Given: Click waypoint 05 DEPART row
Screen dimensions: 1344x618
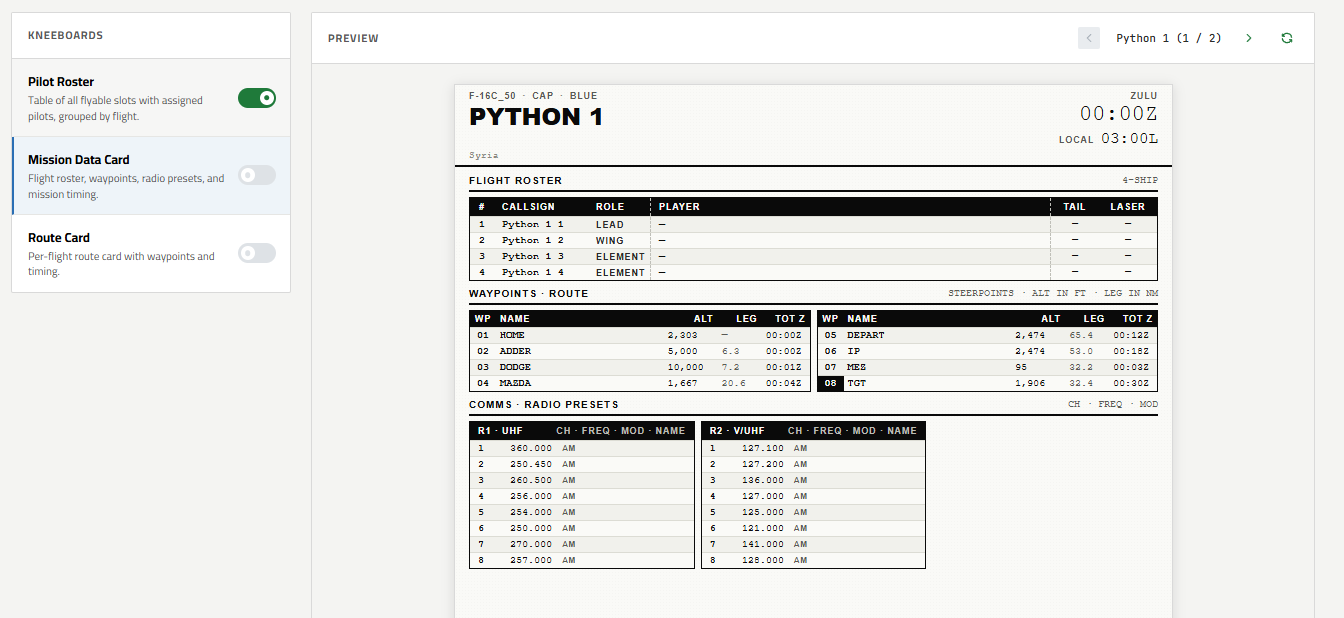Looking at the screenshot, I should coord(987,335).
